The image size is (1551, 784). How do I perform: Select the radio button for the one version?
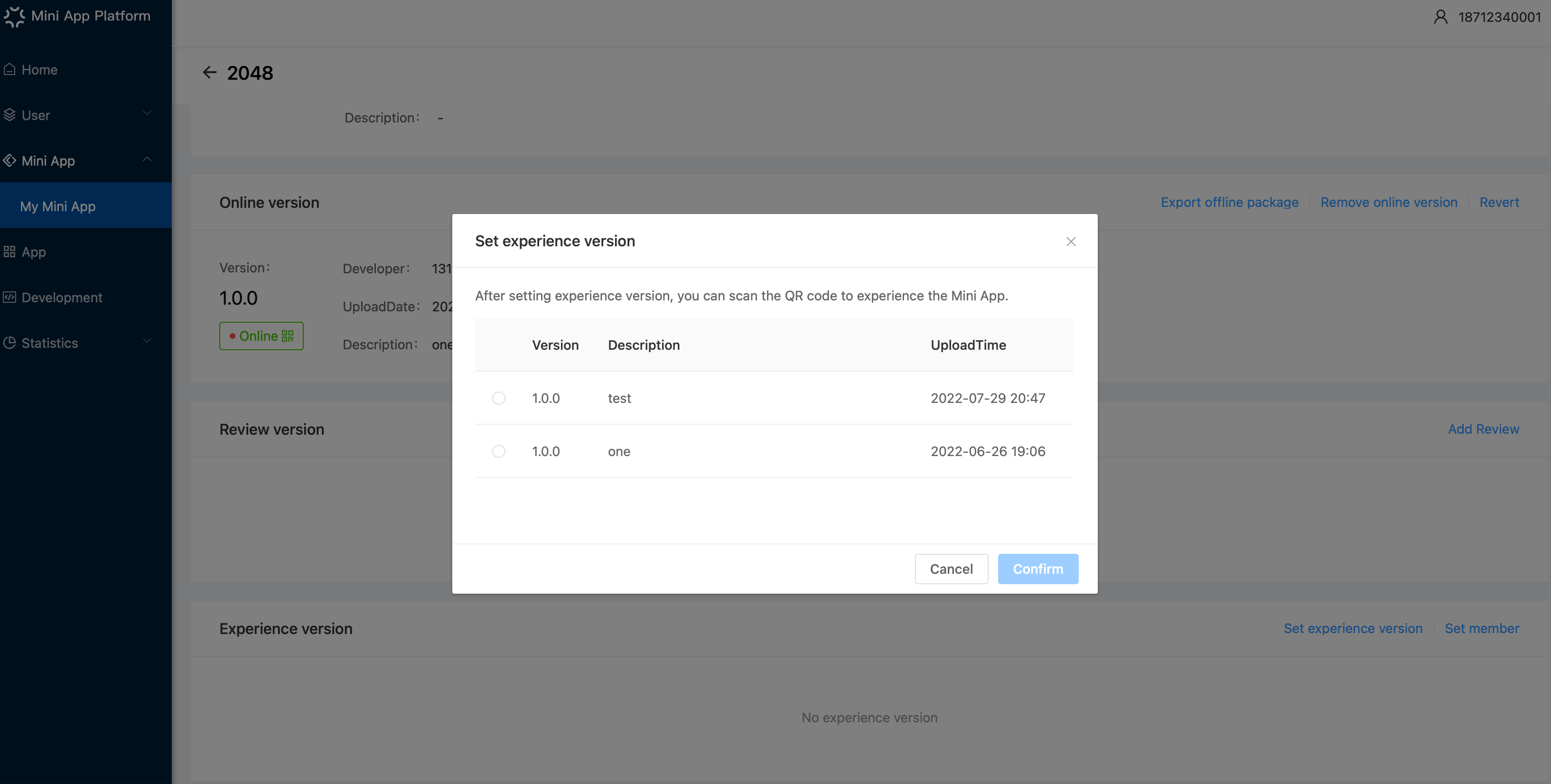pyautogui.click(x=498, y=451)
